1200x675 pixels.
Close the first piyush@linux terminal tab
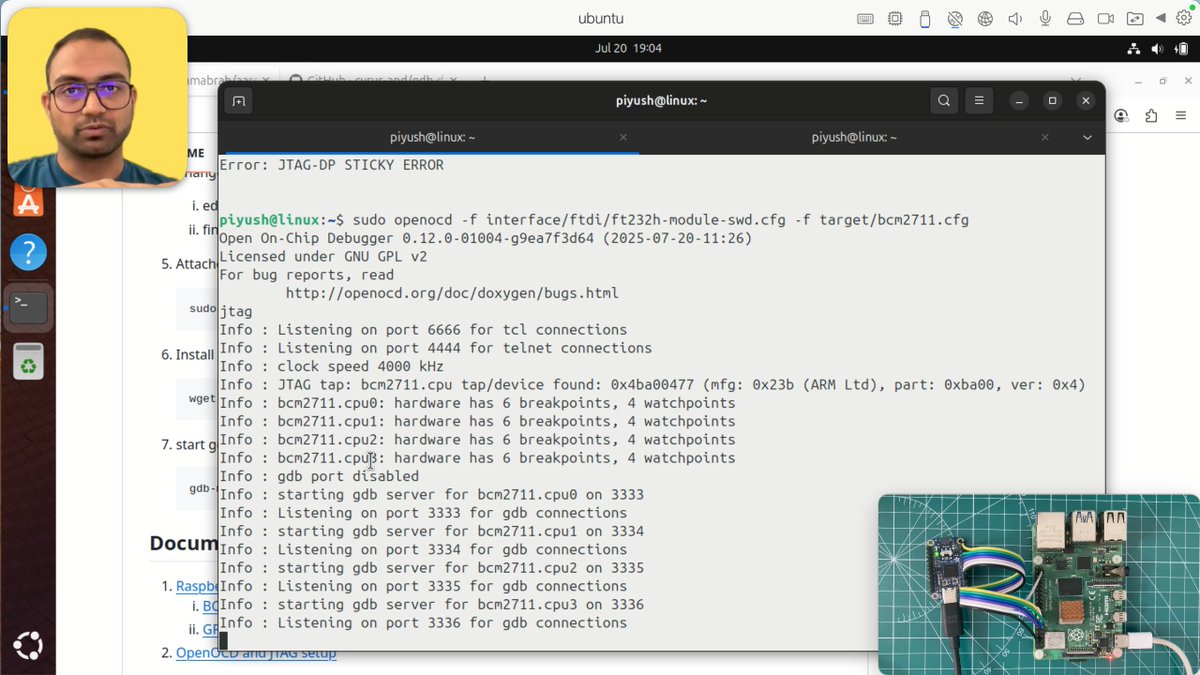(623, 137)
